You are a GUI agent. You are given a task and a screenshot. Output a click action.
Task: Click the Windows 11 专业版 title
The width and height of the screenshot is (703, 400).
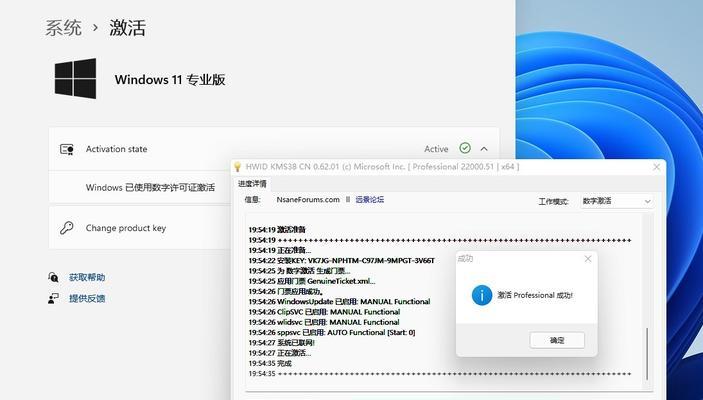pyautogui.click(x=170, y=80)
